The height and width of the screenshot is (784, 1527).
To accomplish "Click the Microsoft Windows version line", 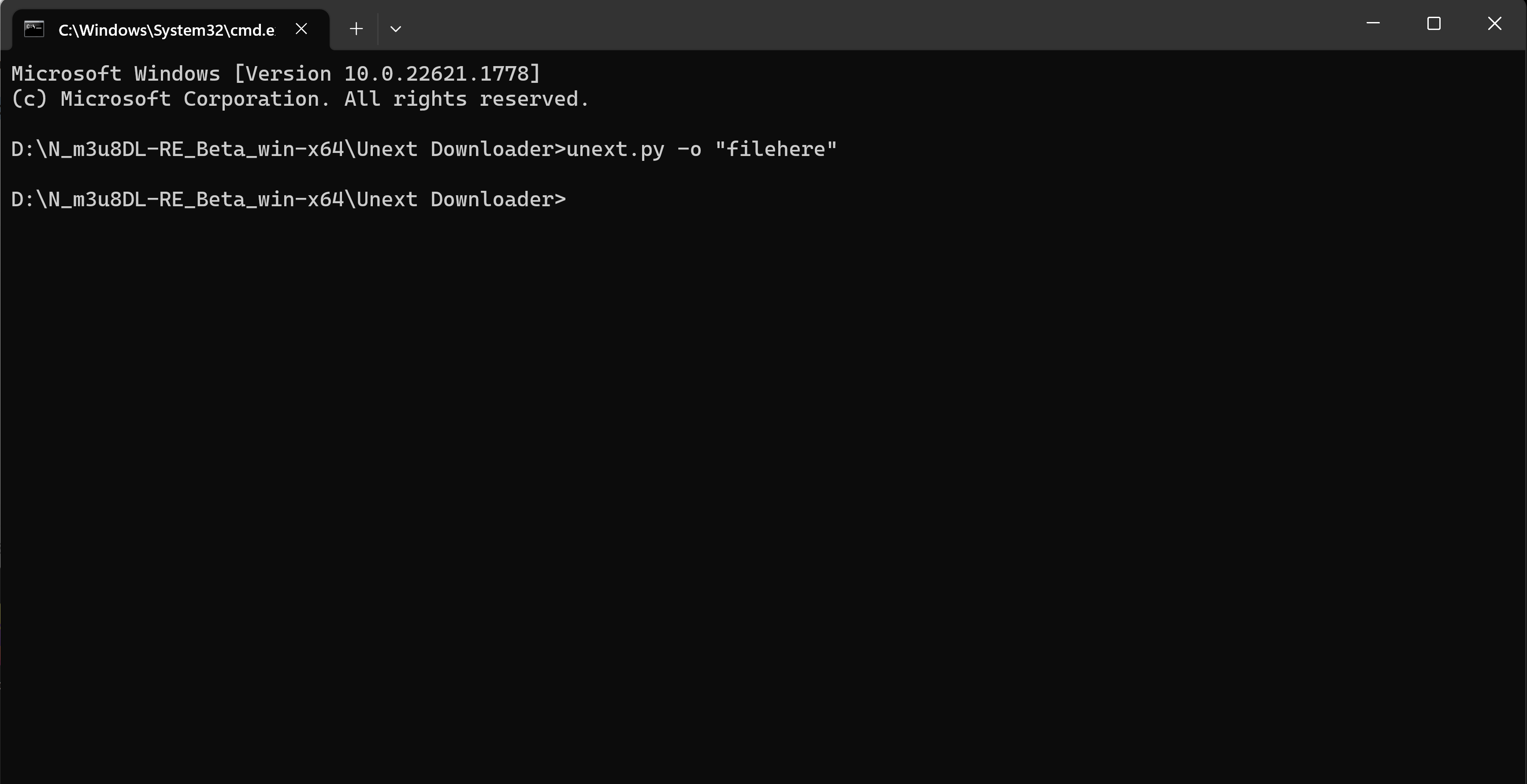I will (x=275, y=74).
